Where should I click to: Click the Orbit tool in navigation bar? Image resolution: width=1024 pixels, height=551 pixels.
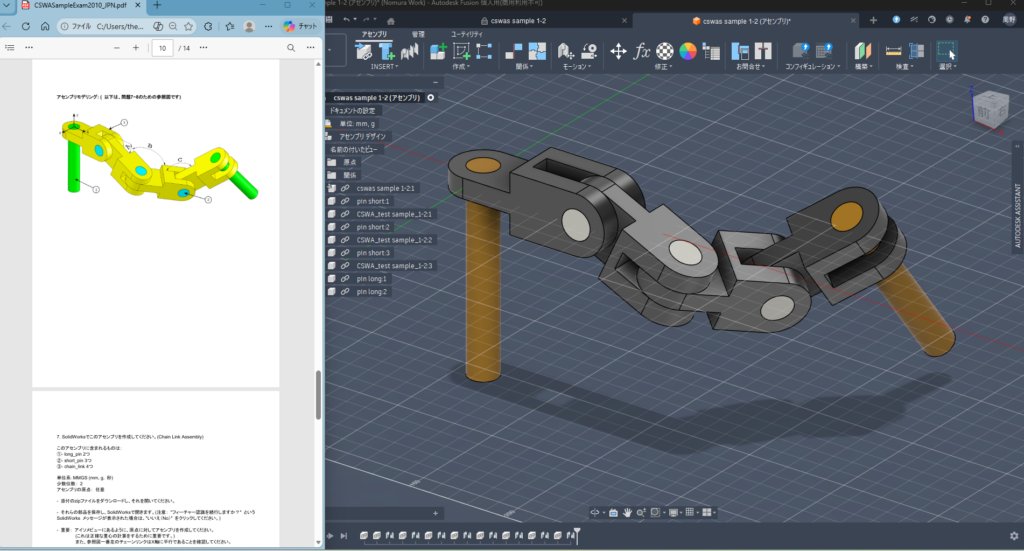point(594,512)
